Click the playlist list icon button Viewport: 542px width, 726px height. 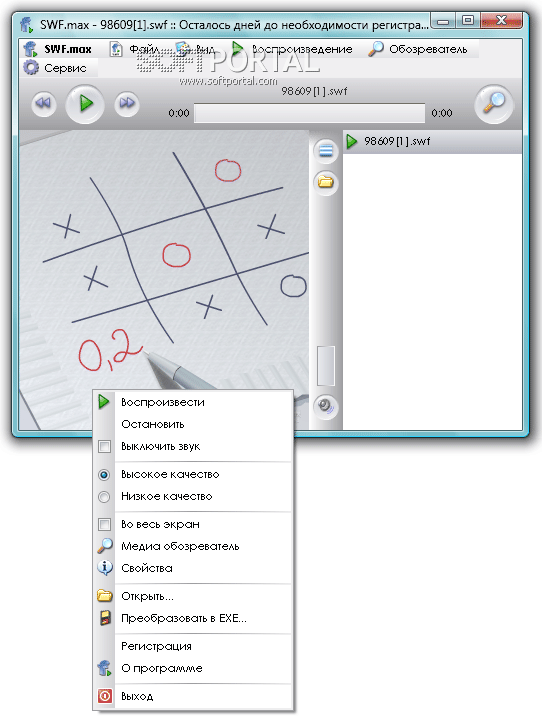(x=326, y=151)
